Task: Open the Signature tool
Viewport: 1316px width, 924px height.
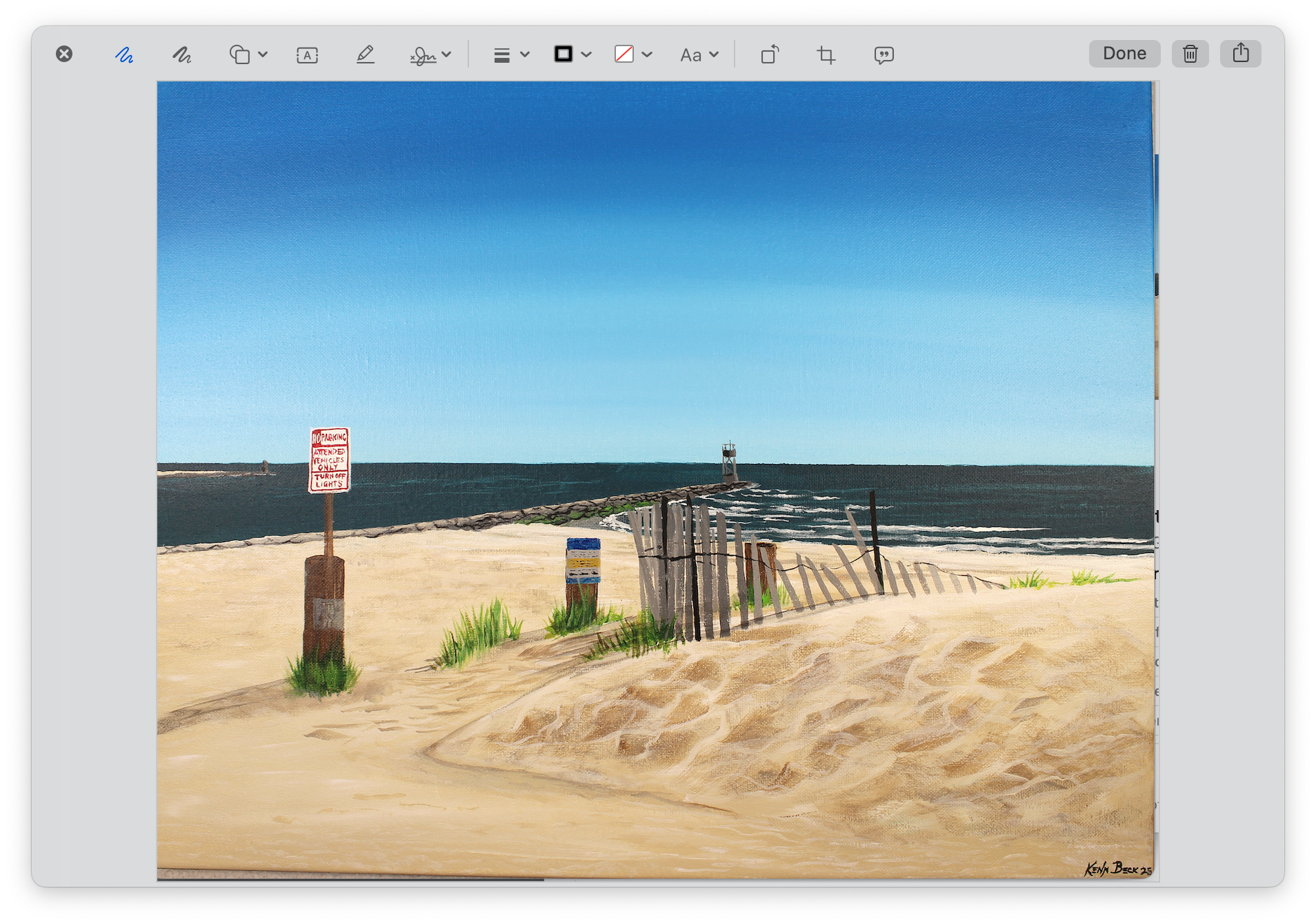Action: coord(423,55)
